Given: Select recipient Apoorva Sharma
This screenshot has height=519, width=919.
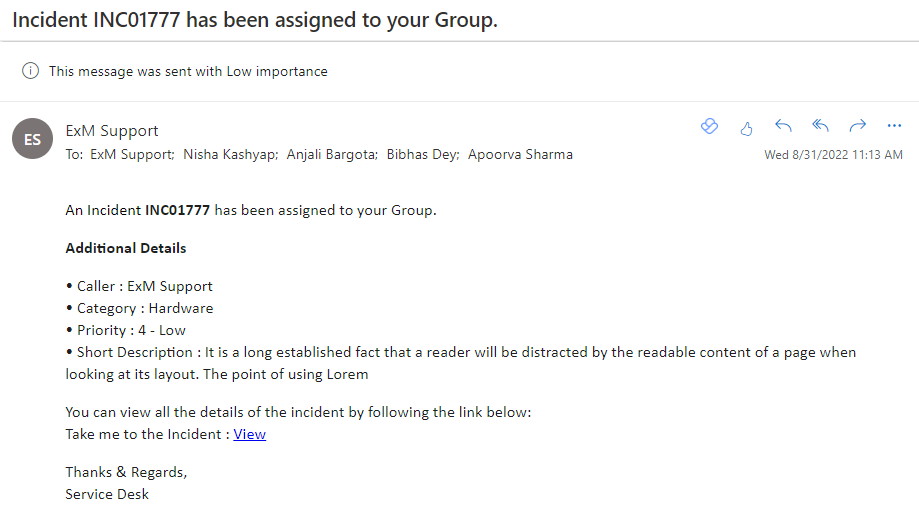Looking at the screenshot, I should click(520, 155).
